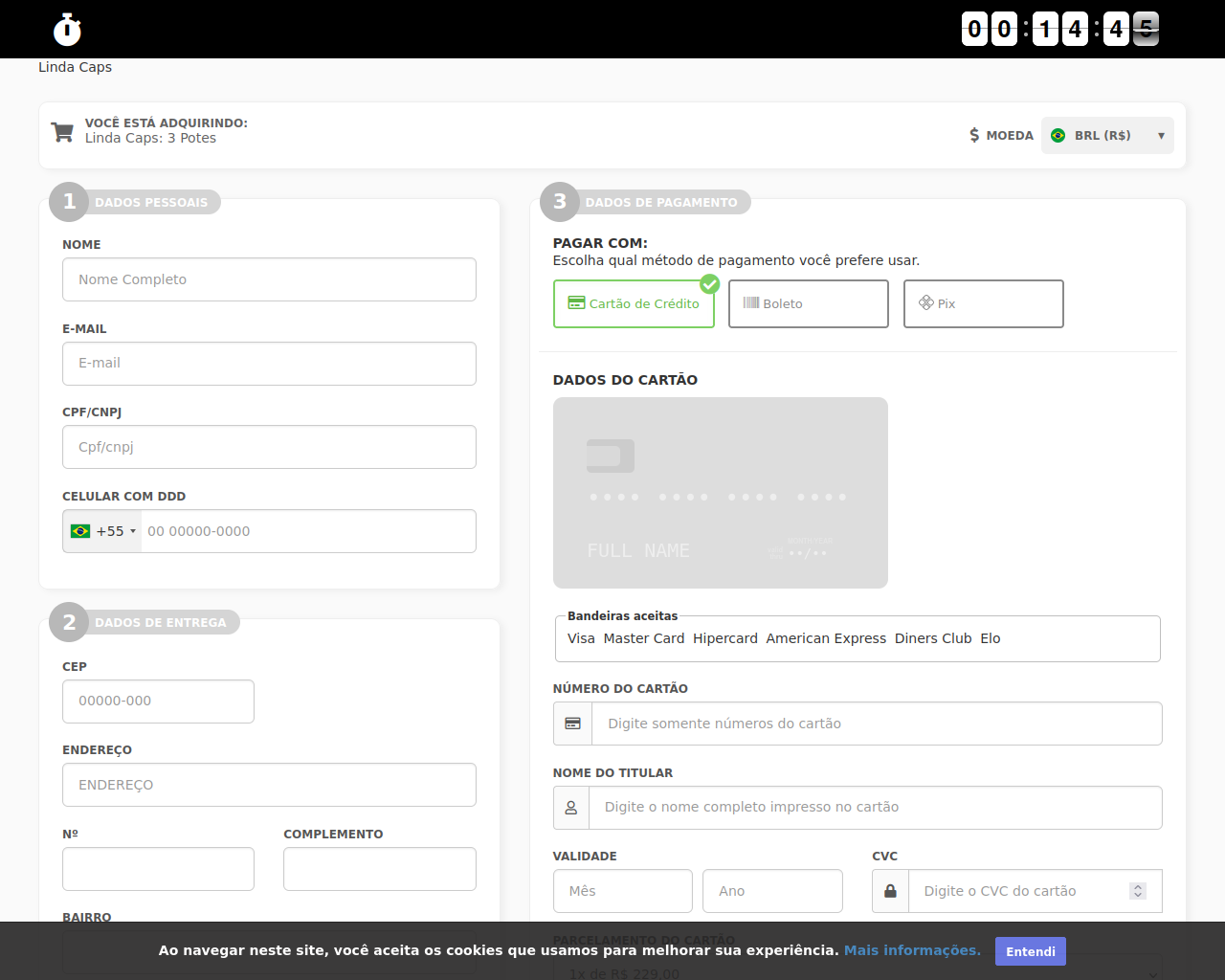Click the padlock icon beside CVC
The height and width of the screenshot is (980, 1225).
890,891
